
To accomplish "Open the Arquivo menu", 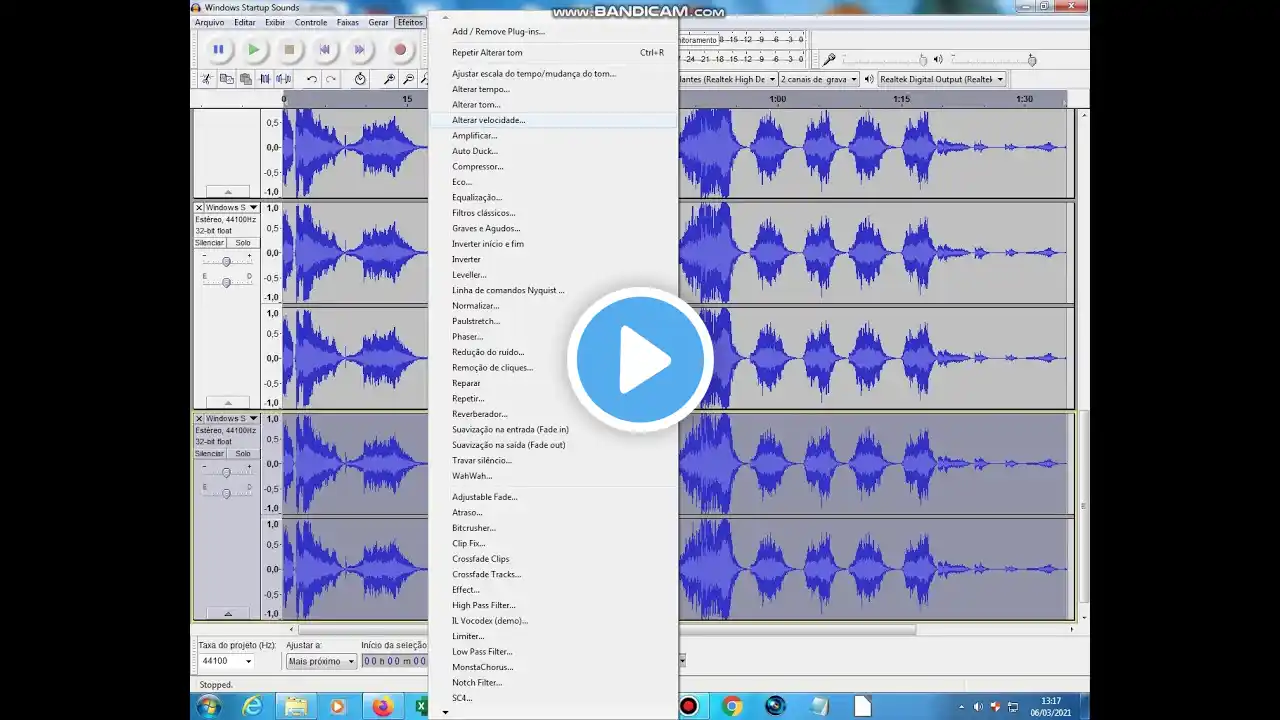I will (x=209, y=22).
